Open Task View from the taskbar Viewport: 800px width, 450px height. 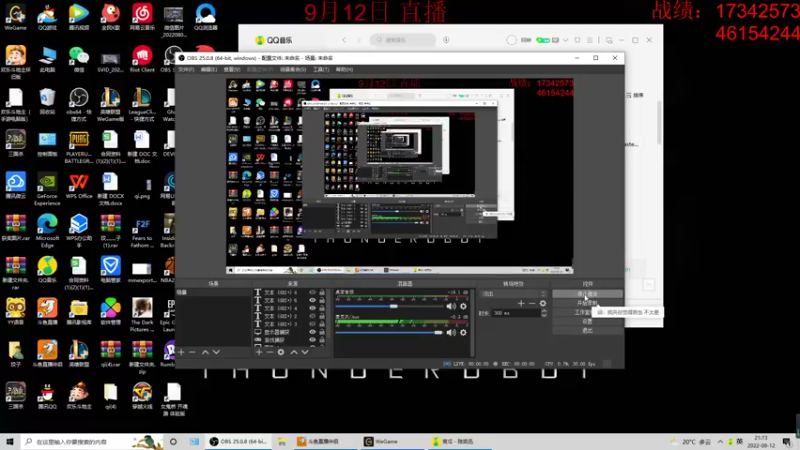click(194, 441)
